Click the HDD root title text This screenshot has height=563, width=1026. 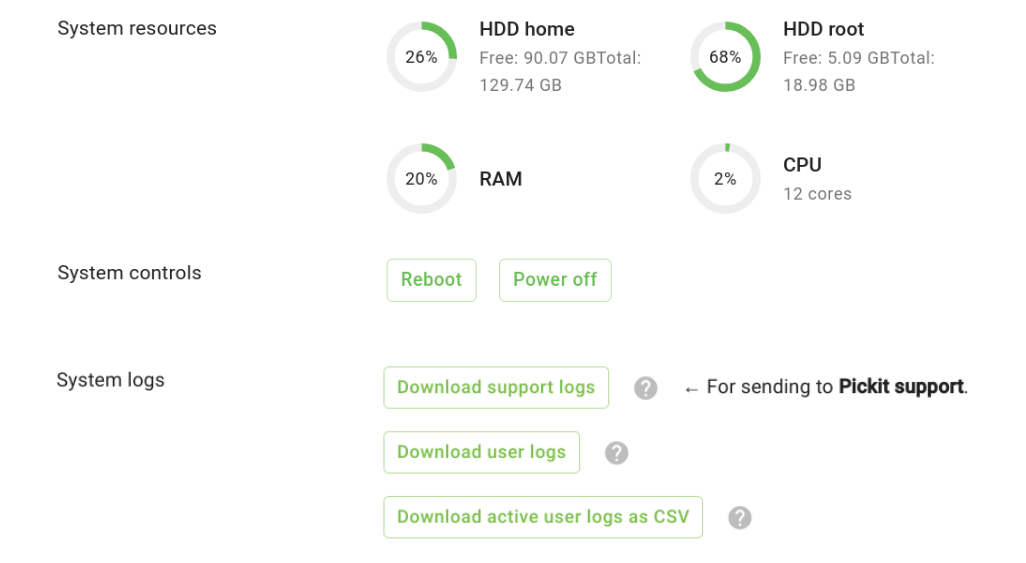823,29
